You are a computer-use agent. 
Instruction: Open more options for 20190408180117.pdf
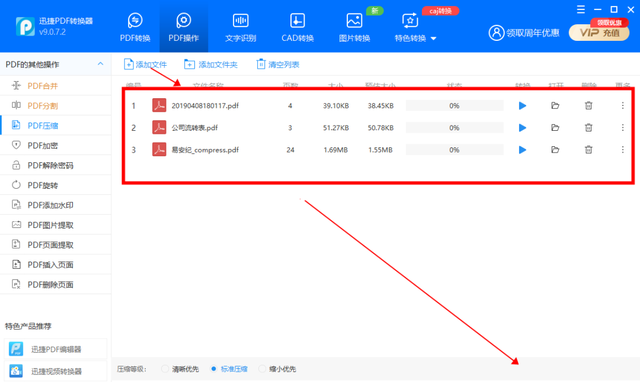pyautogui.click(x=623, y=106)
